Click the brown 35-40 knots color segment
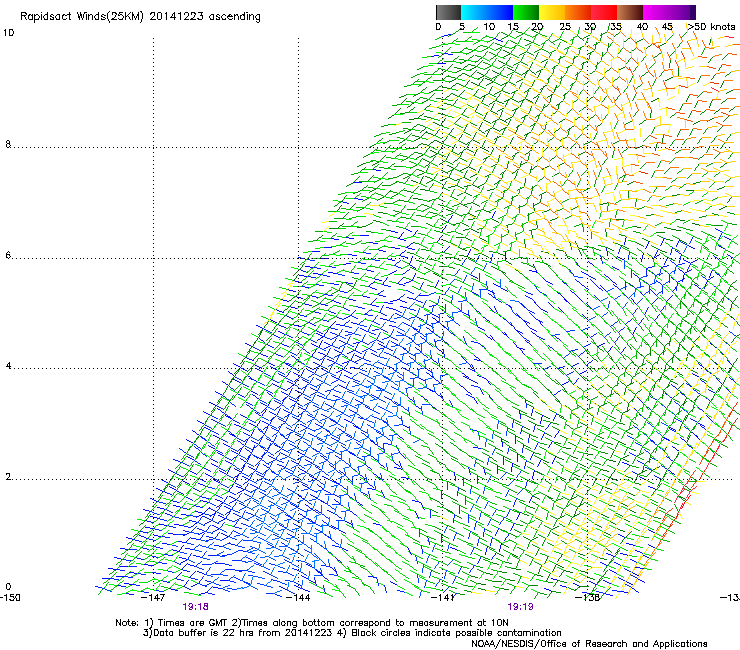 (x=630, y=12)
